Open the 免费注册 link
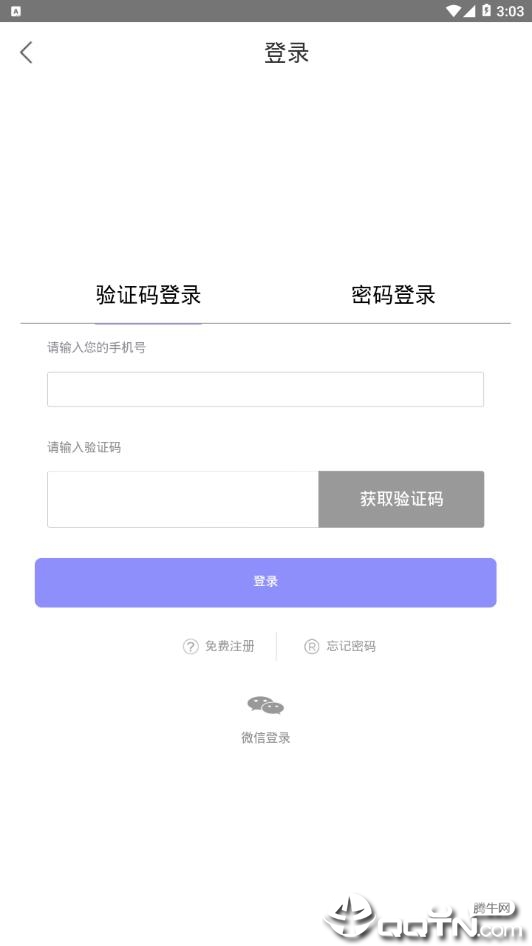 coord(229,646)
